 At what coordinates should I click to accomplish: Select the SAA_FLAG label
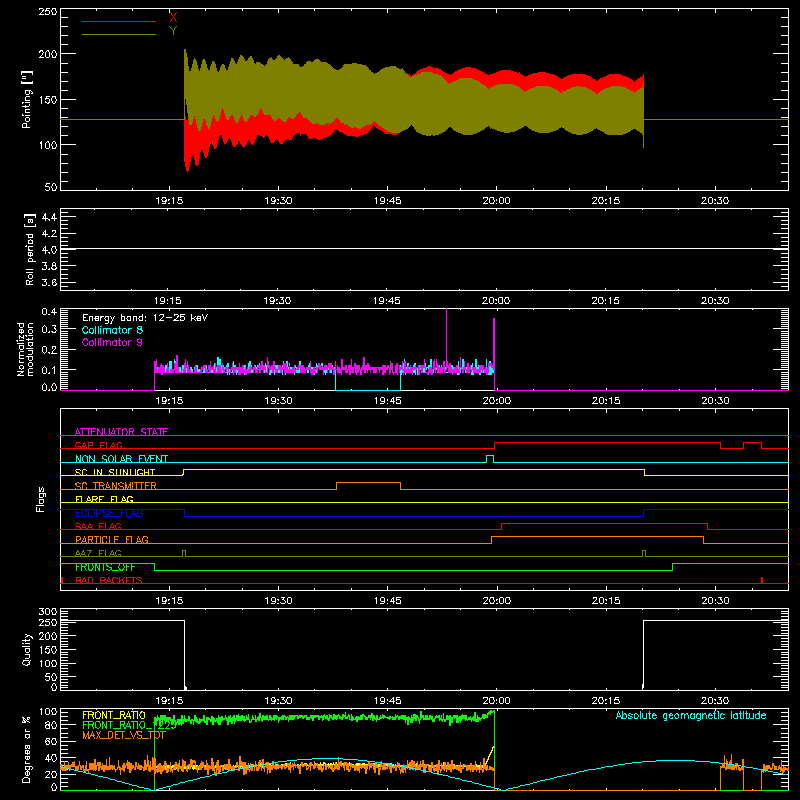98,526
